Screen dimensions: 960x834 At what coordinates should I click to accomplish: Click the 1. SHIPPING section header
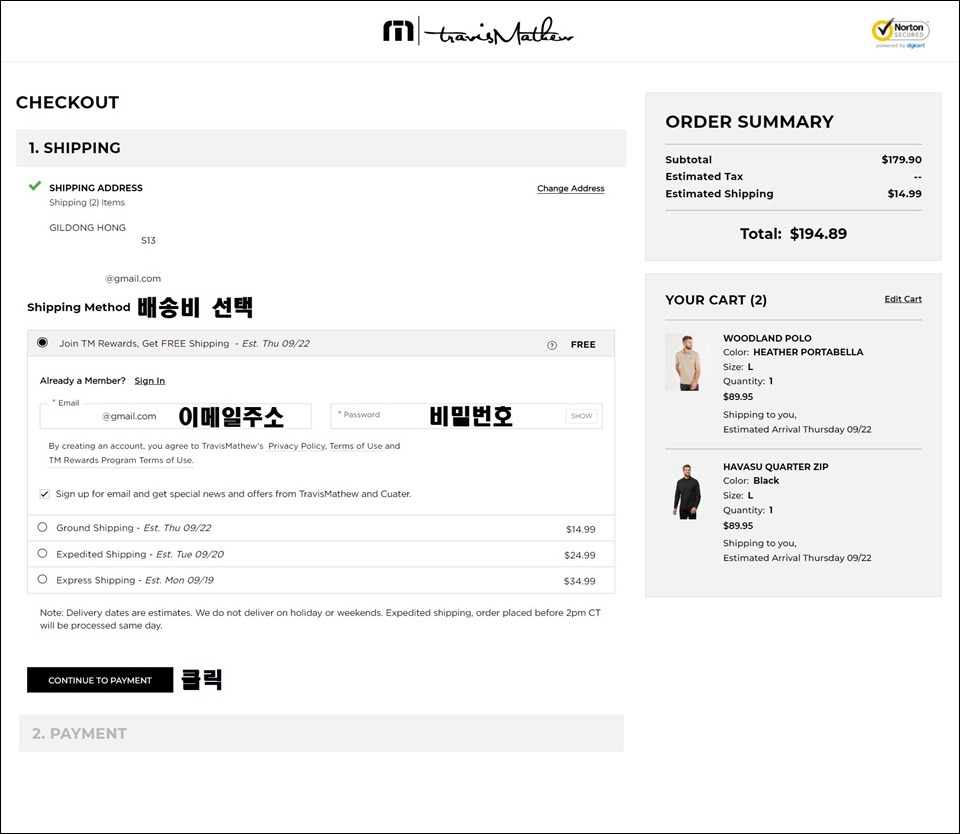[x=321, y=148]
